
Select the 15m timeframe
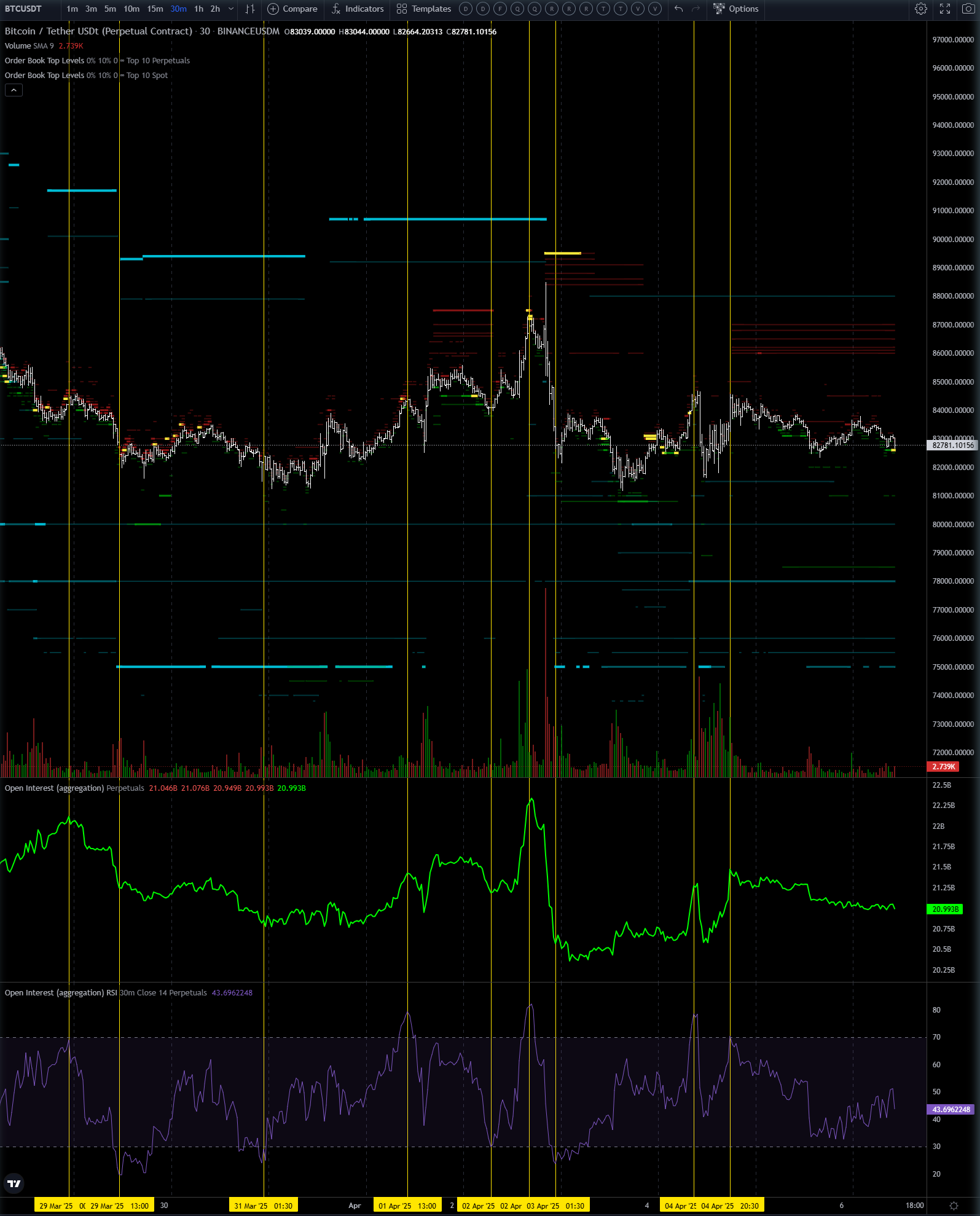(x=155, y=9)
